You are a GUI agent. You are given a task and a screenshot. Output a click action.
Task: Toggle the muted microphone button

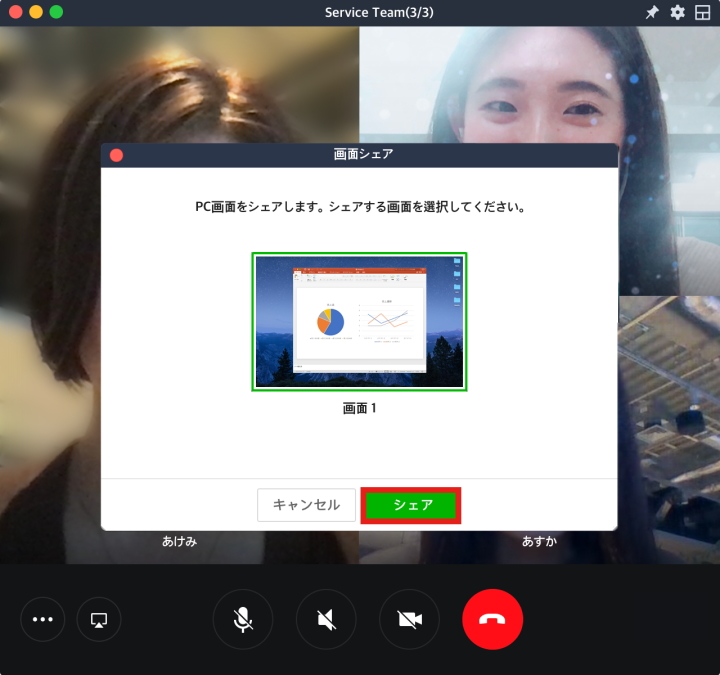tap(243, 619)
